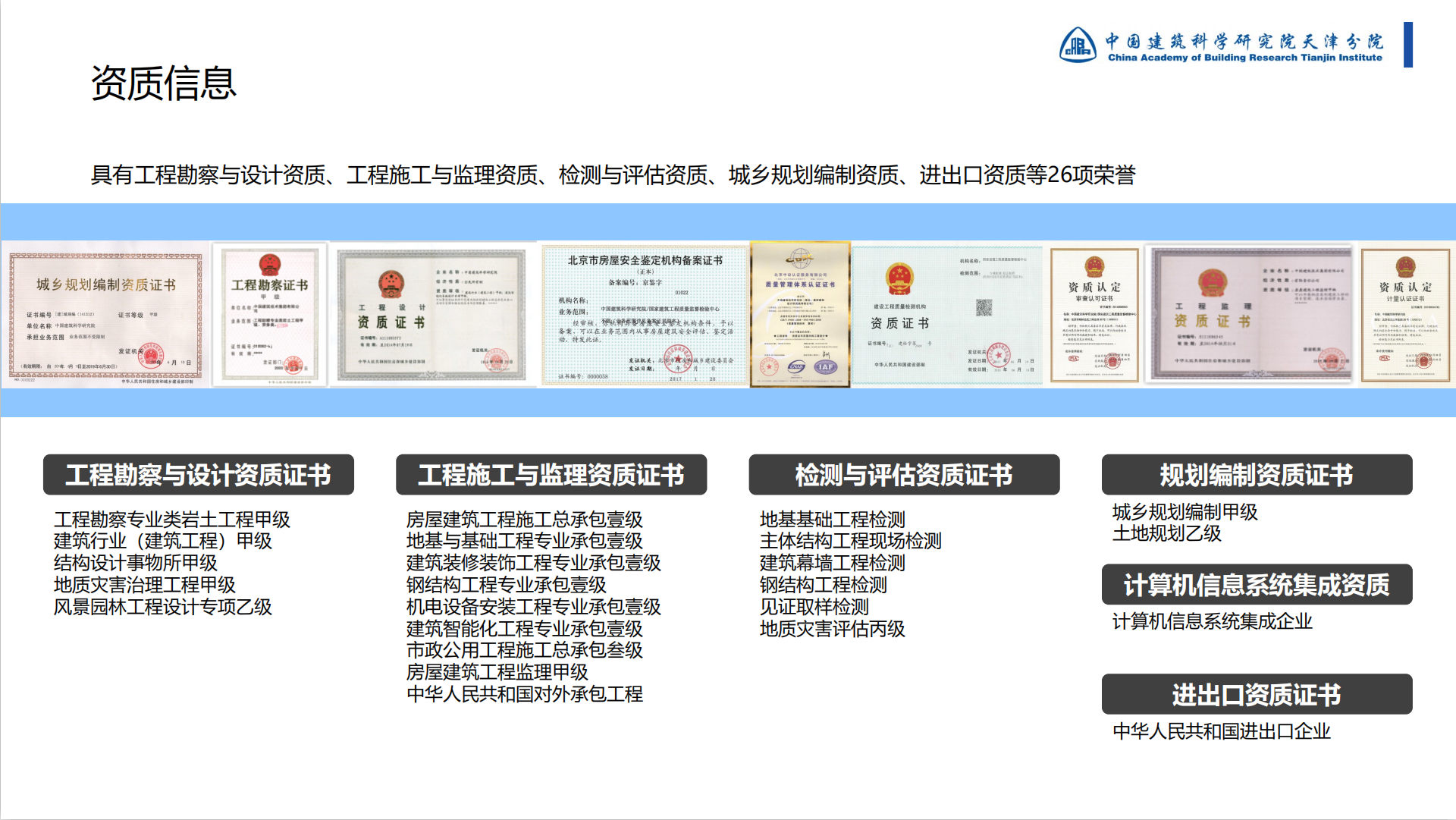Select the gold-framed 质量管理体系认证证书 thumbnail
The image size is (1456, 820).
click(x=800, y=314)
